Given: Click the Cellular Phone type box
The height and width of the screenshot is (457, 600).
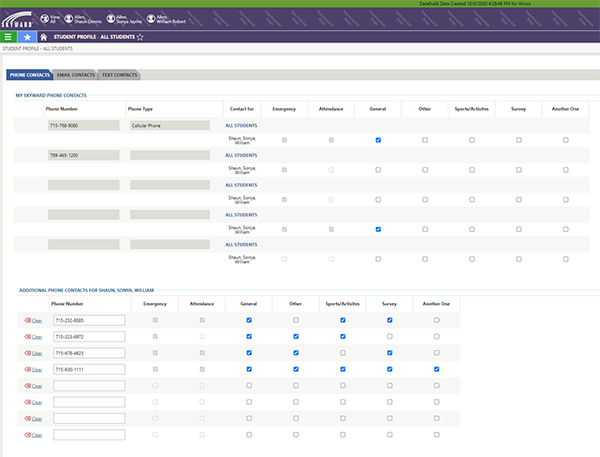Looking at the screenshot, I should [170, 126].
